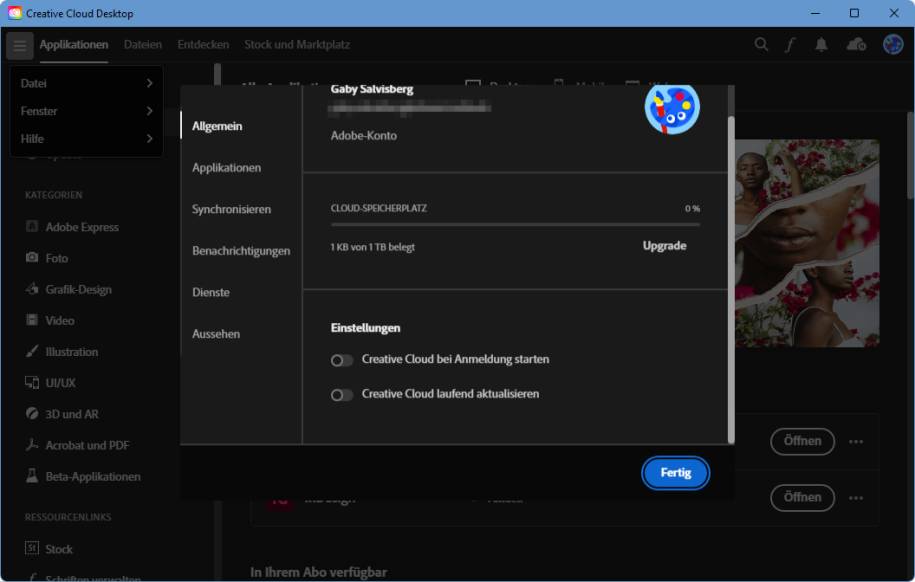Click the Foto camera icon in sidebar

[x=32, y=258]
